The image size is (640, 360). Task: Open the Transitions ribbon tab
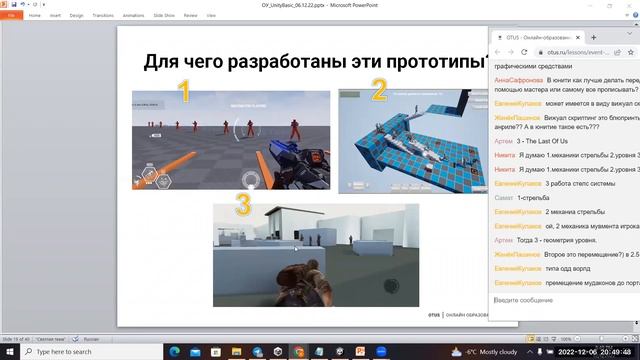(x=103, y=16)
